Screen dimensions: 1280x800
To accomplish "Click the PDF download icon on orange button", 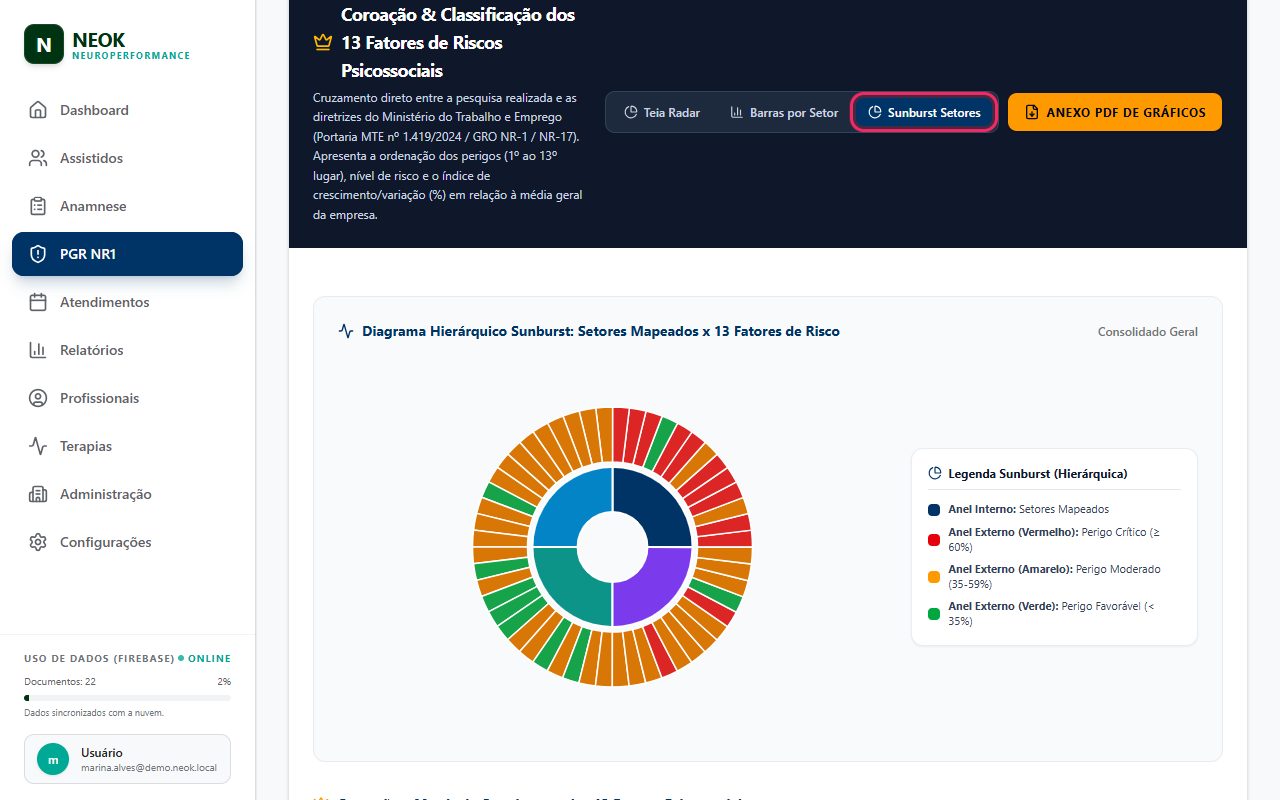I will click(x=1032, y=112).
